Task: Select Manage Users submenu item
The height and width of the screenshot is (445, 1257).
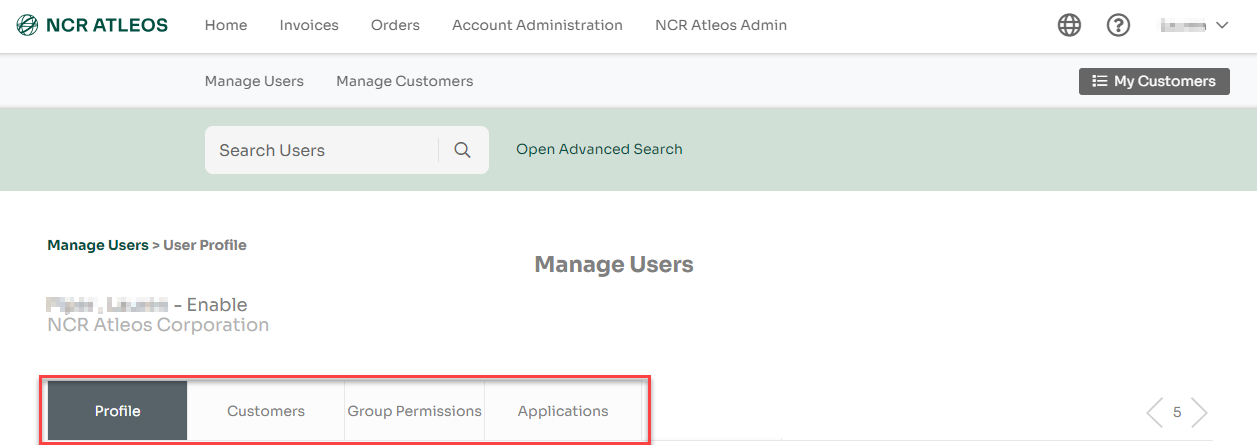Action: click(254, 81)
